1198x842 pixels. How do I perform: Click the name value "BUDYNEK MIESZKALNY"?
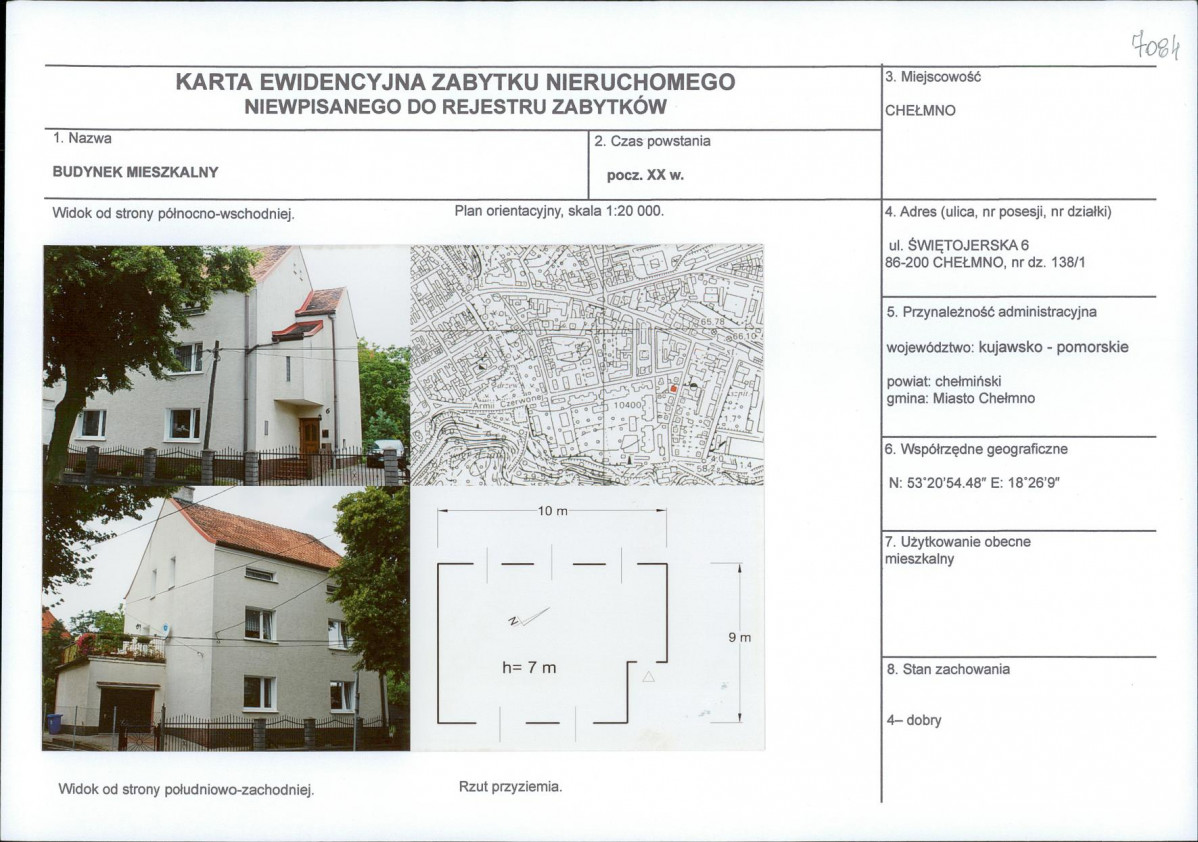[x=135, y=172]
